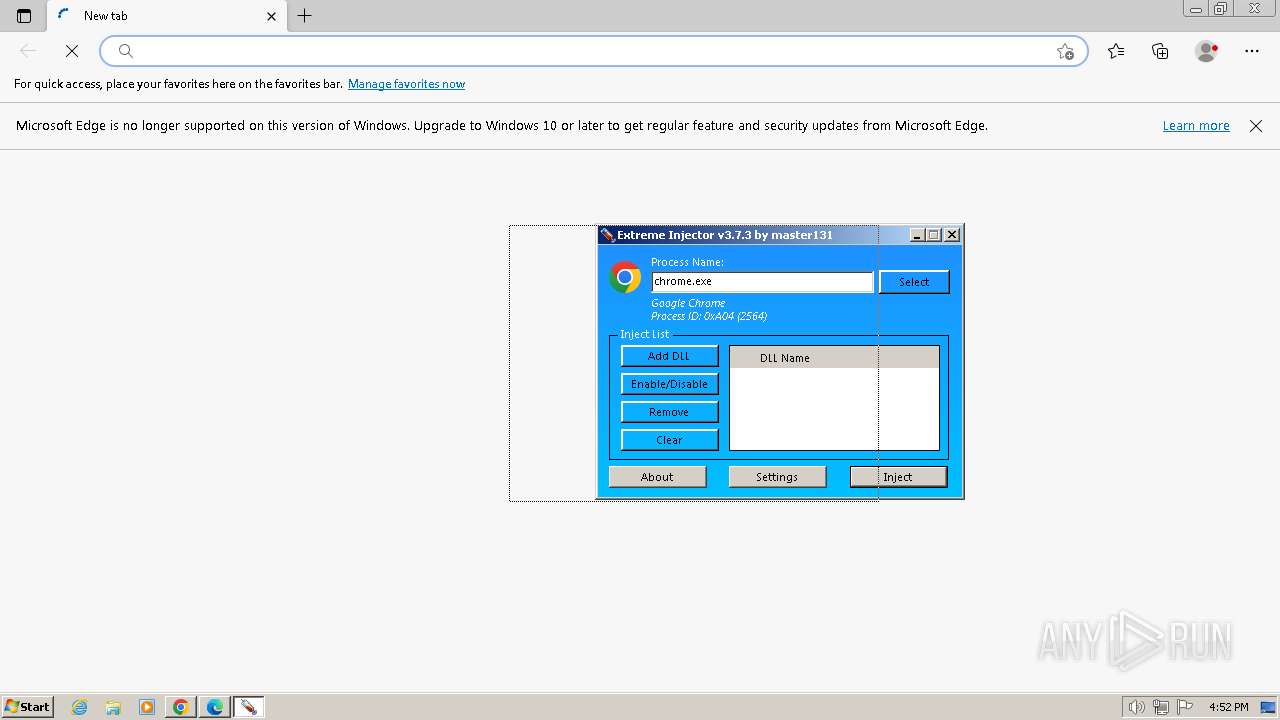Open the Favorites panel icon

point(1116,51)
